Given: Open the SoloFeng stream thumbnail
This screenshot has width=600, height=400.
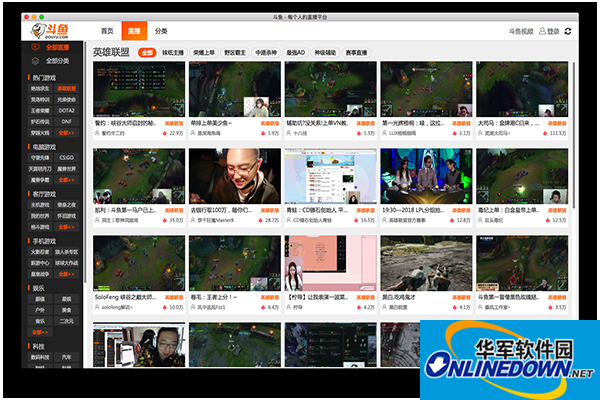Looking at the screenshot, I should tap(139, 263).
